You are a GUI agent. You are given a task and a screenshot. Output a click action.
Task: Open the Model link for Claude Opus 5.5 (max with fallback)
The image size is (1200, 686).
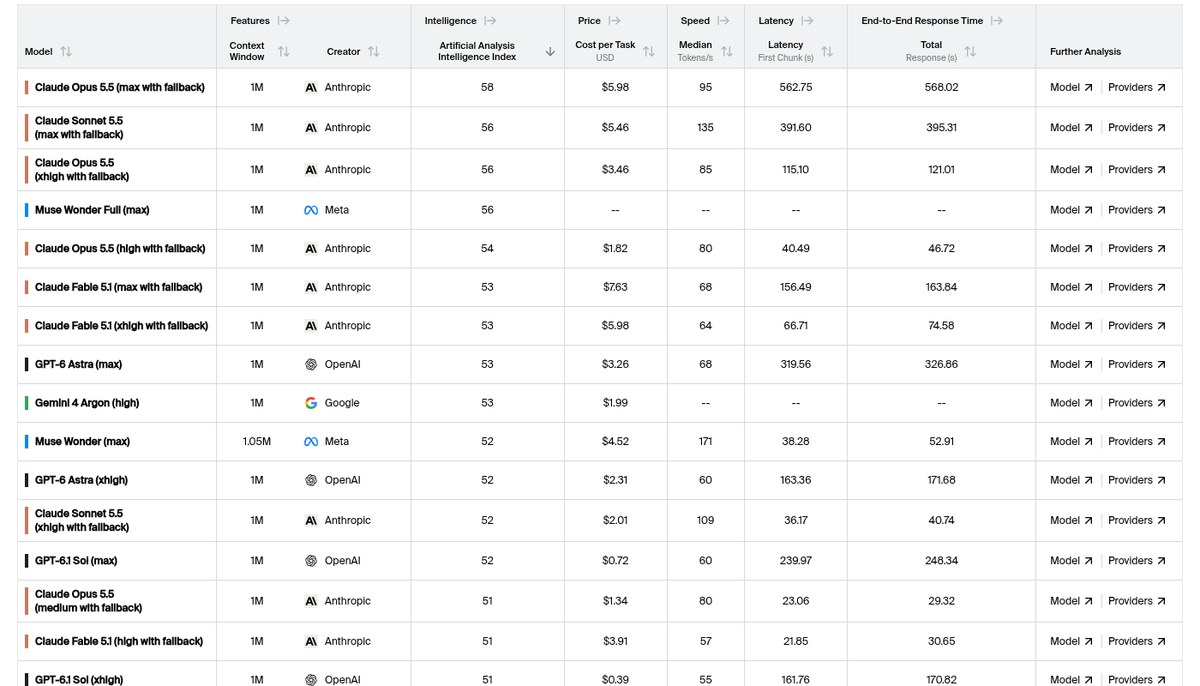pos(1071,88)
